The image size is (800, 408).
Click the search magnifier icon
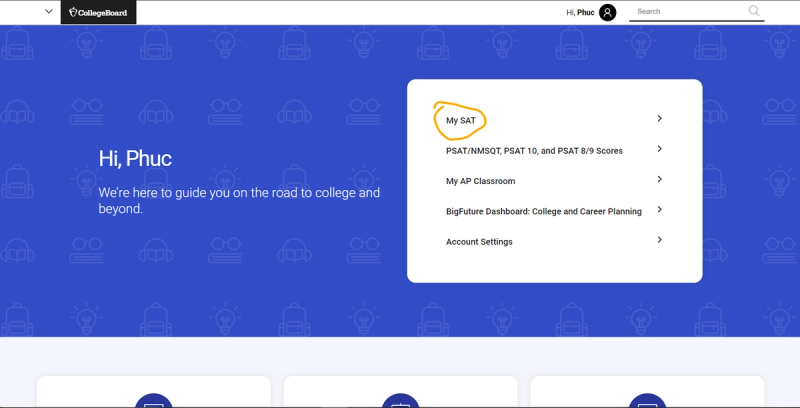tap(754, 11)
